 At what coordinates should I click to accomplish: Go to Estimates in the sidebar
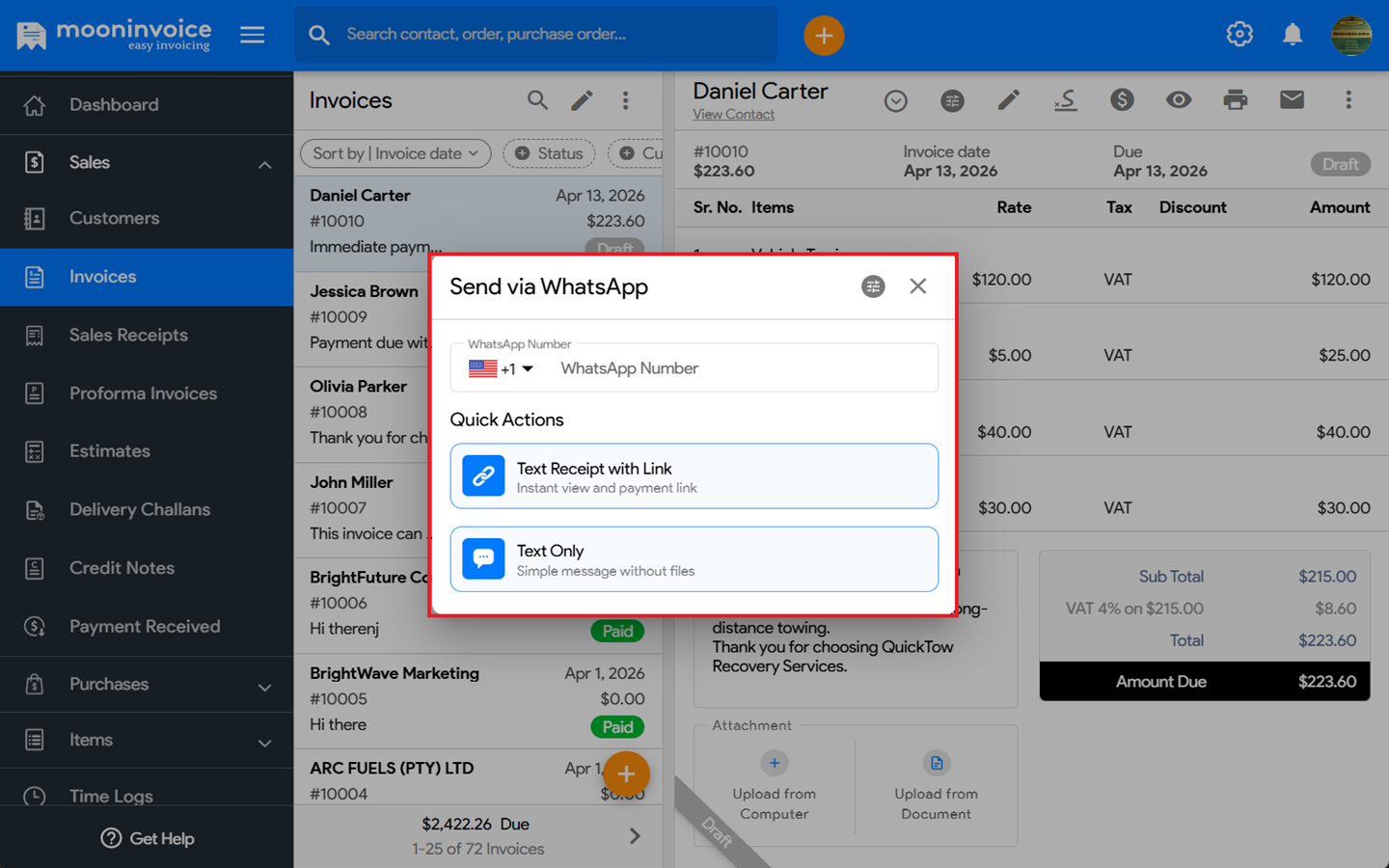[110, 451]
